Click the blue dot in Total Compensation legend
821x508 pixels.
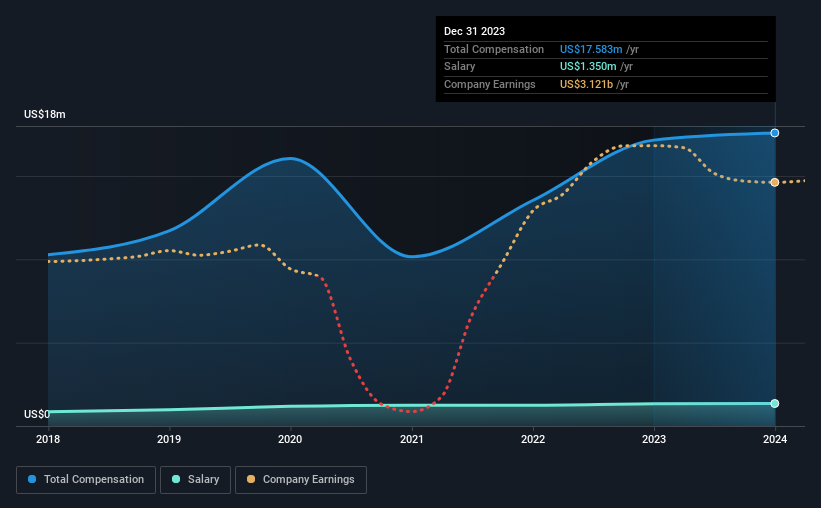click(32, 479)
